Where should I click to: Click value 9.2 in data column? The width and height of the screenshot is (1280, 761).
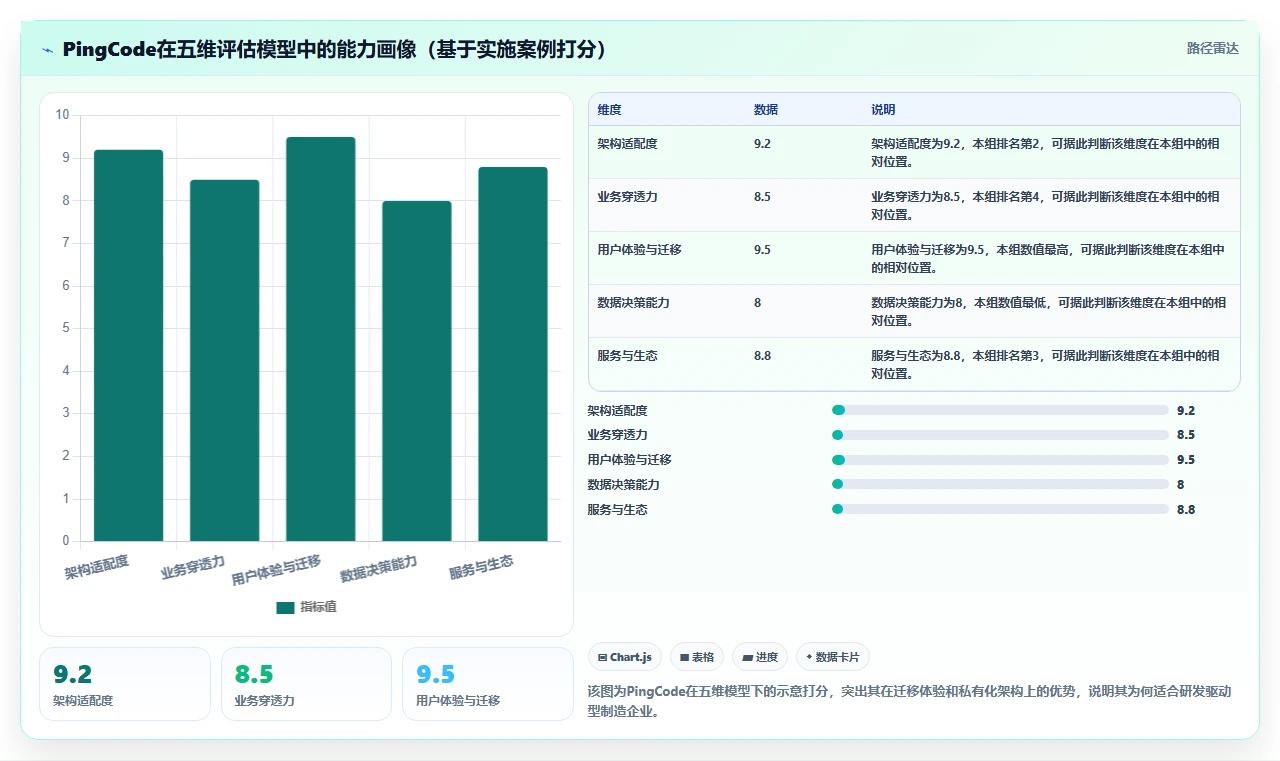[x=762, y=144]
